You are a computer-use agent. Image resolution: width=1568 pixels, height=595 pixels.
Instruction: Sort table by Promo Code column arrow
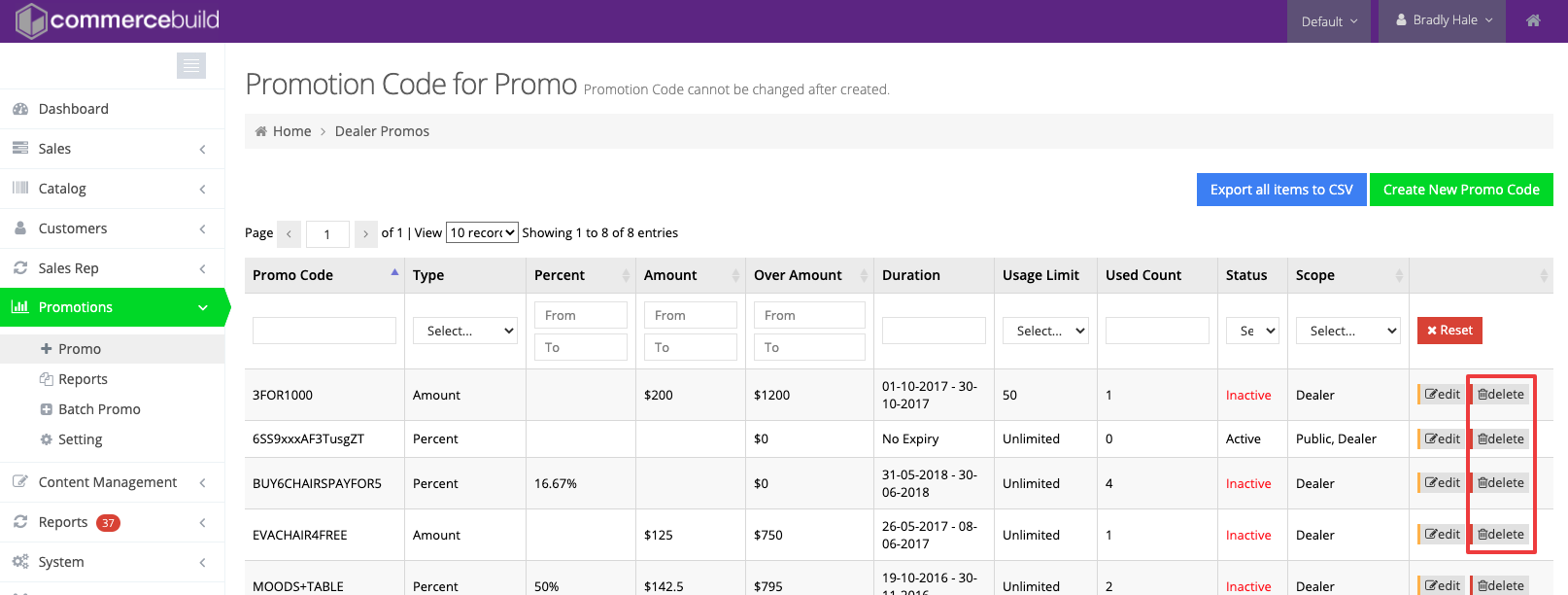(394, 273)
